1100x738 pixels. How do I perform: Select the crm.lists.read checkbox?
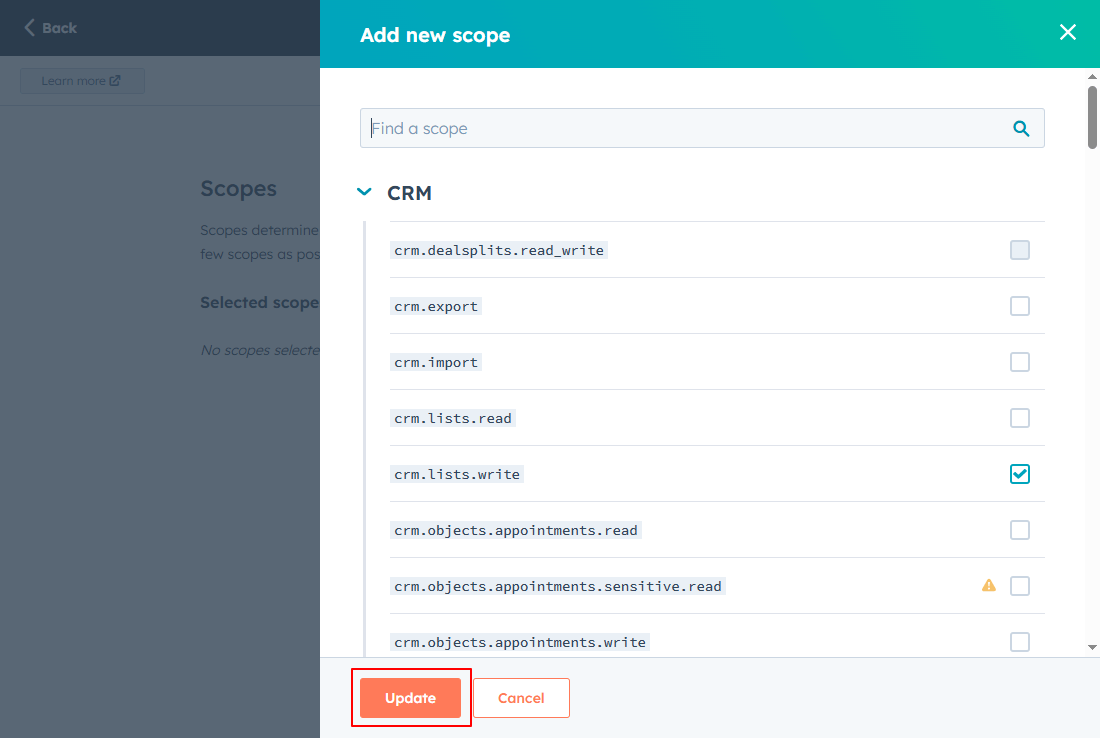(1019, 418)
